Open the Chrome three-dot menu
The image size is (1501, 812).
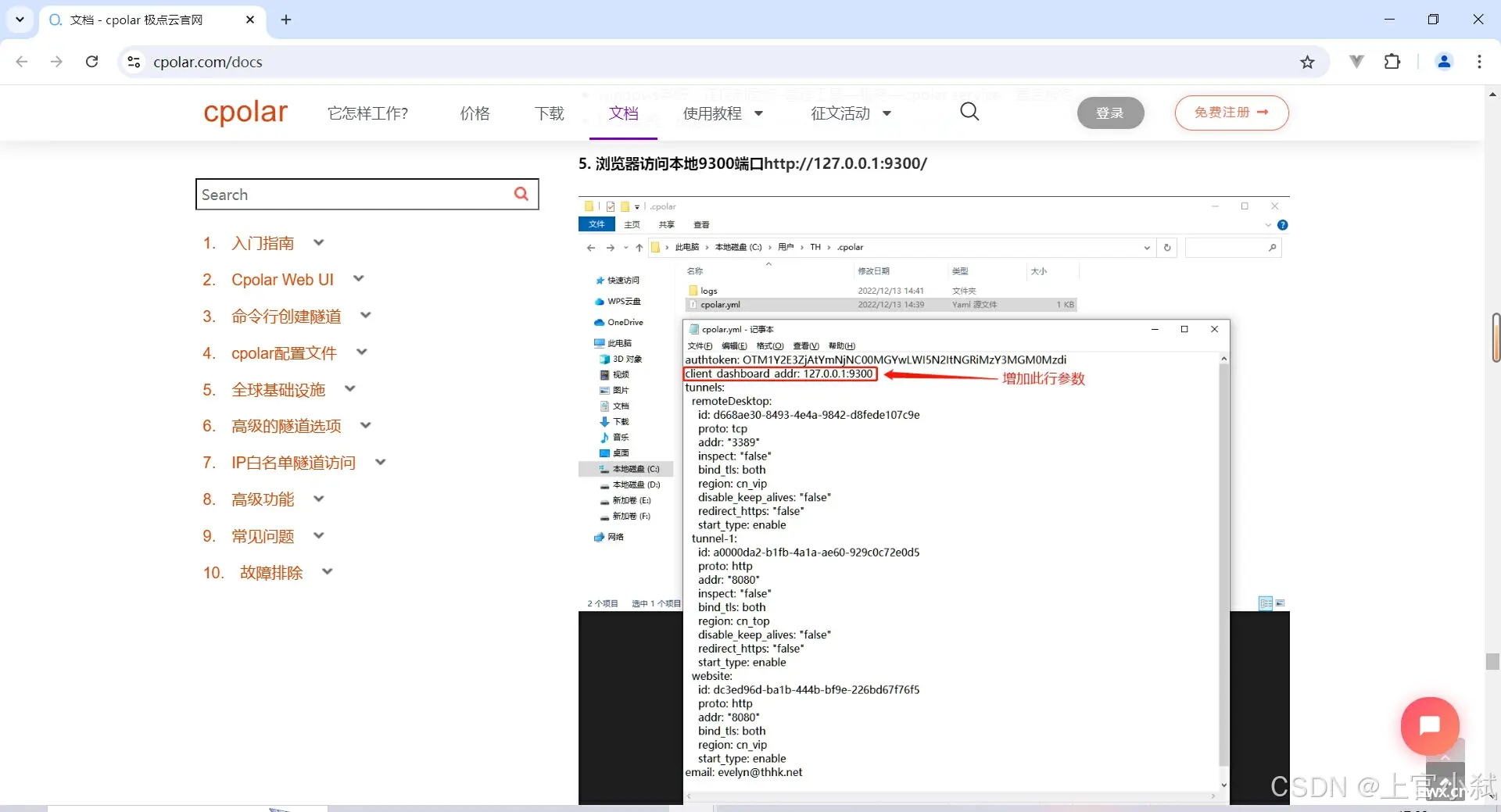click(1479, 62)
